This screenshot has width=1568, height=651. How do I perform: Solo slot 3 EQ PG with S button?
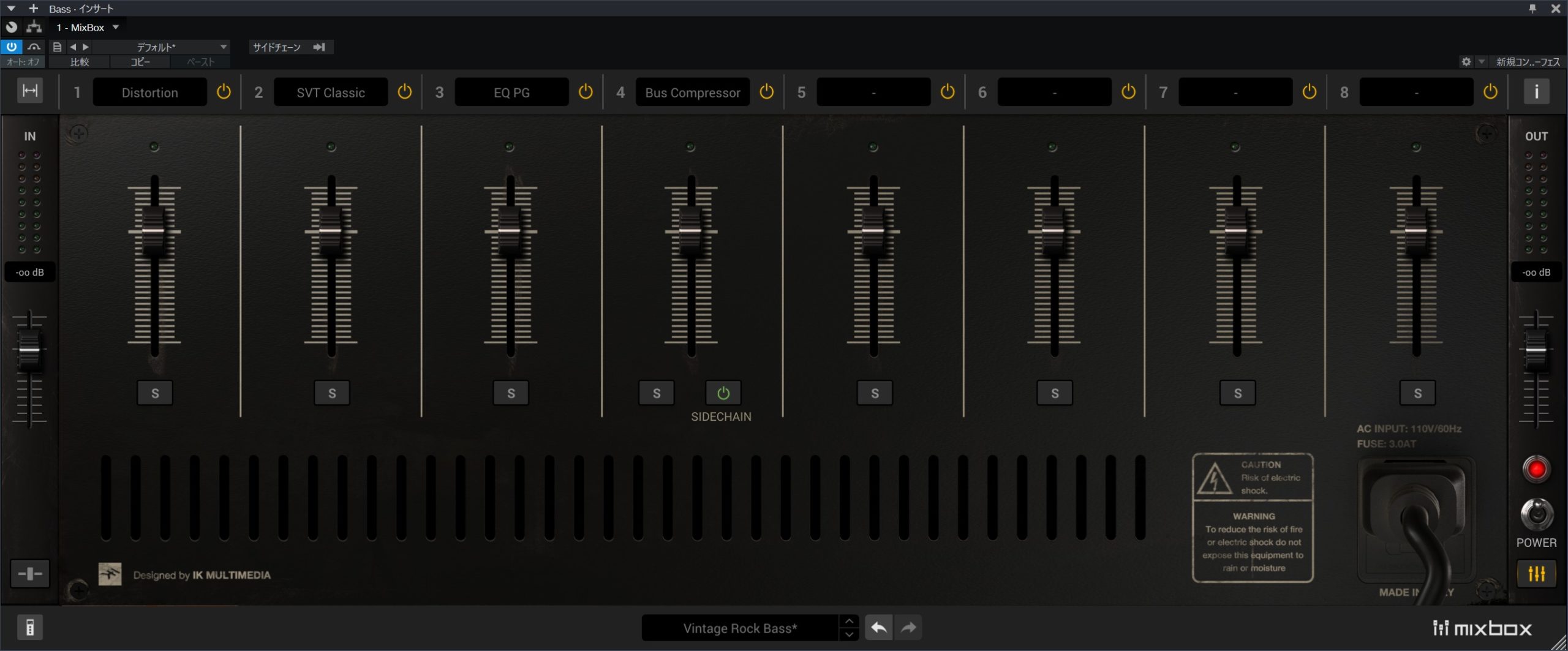point(511,393)
